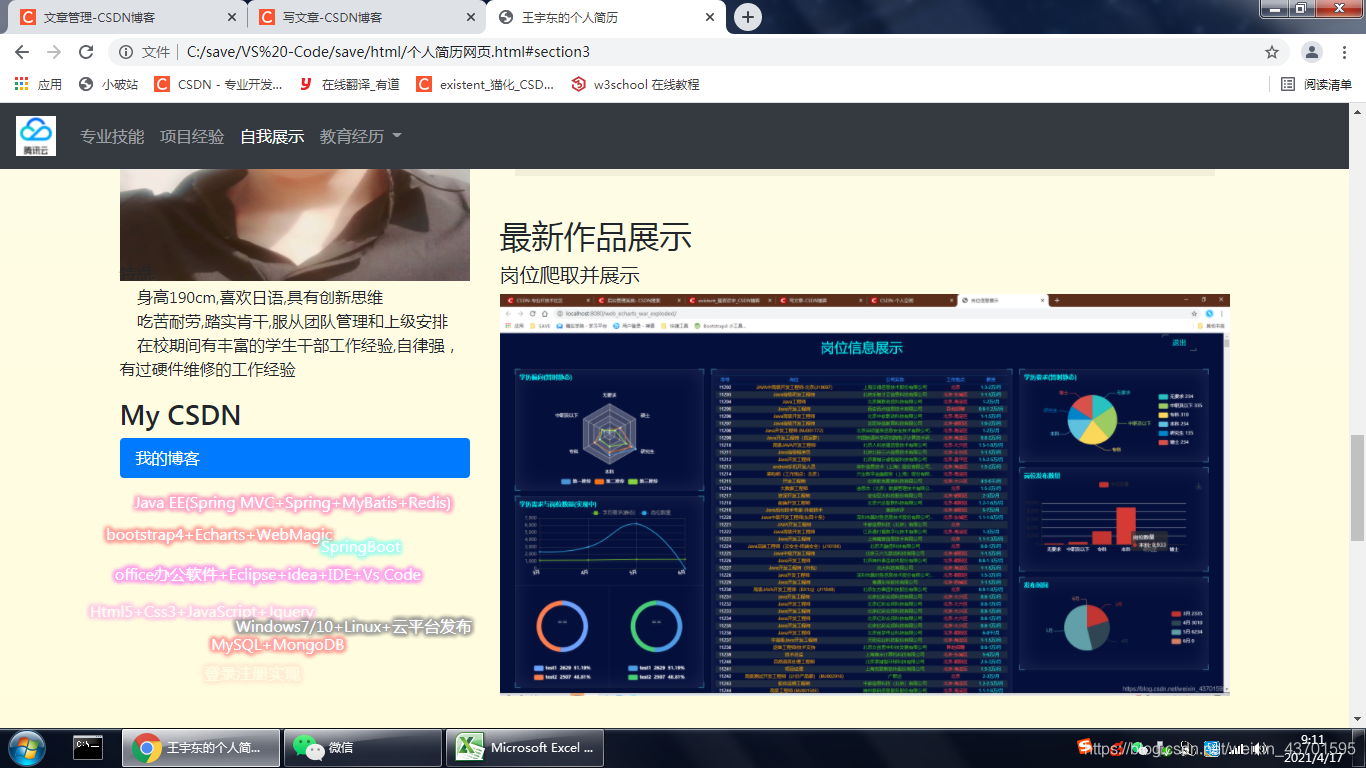Click the Windows7/10+Linux+云平台发布 tag
The height and width of the screenshot is (768, 1366).
coord(353,627)
